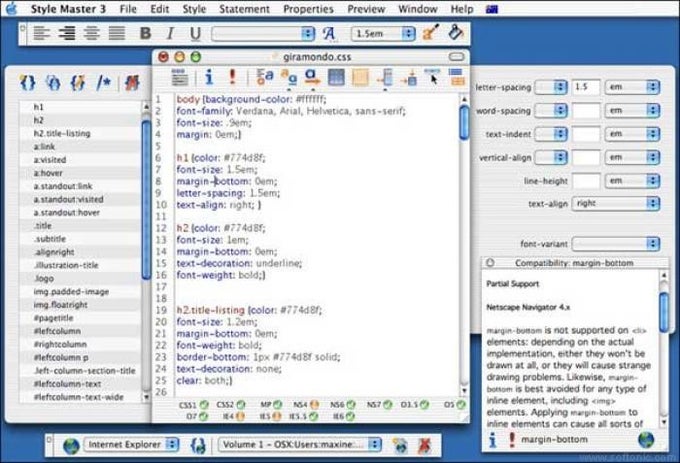This screenshot has width=680, height=463.
Task: Open the padding editor icon with down arrow
Action: 409,78
